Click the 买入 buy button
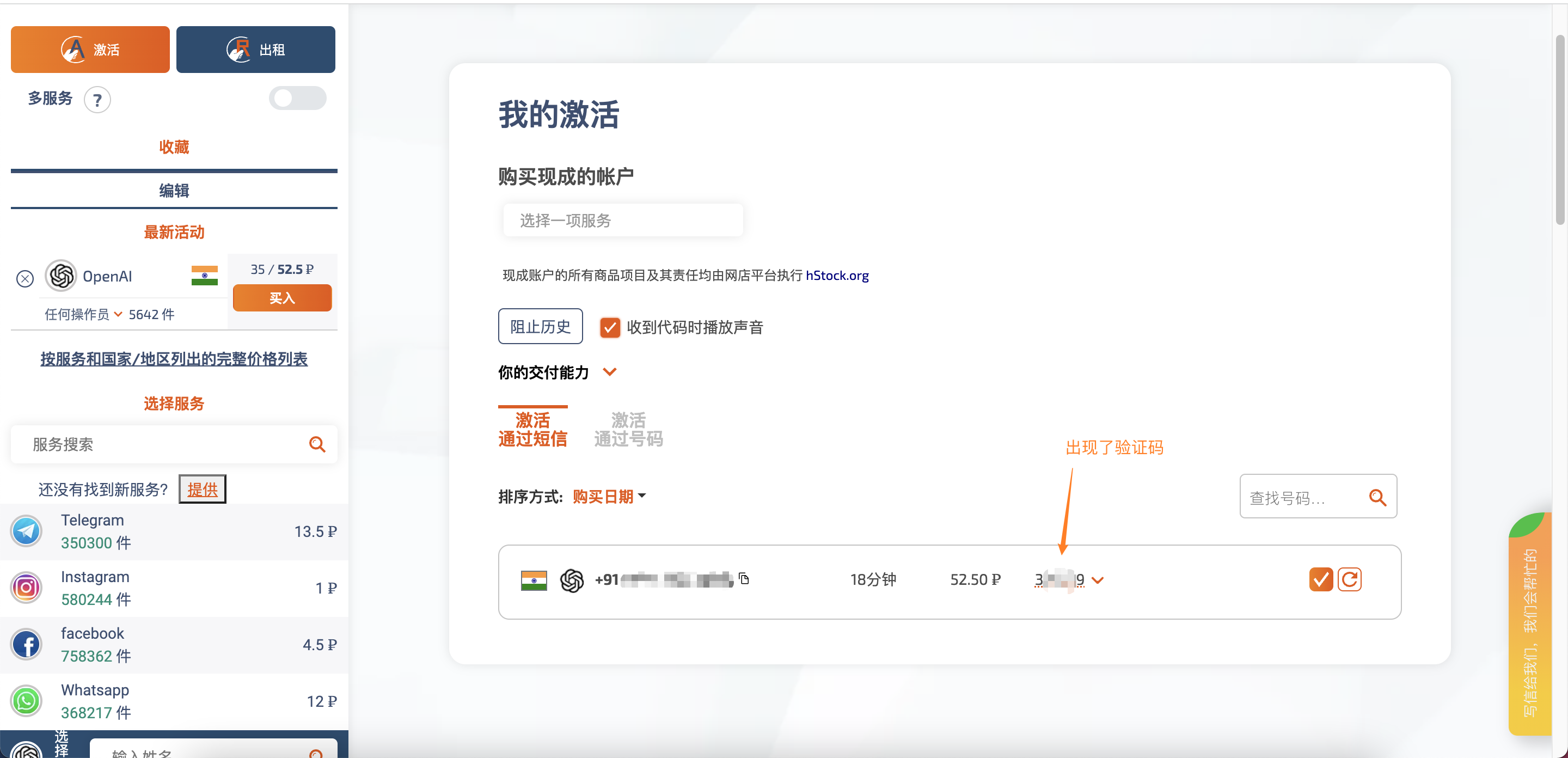The image size is (1568, 758). coord(283,298)
